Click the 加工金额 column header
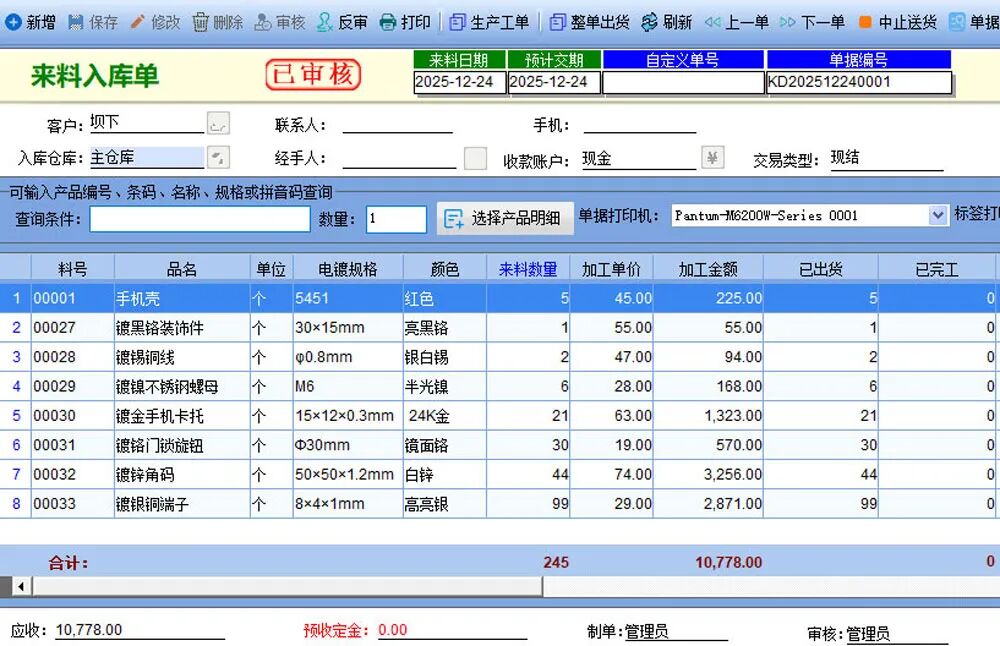This screenshot has height=646, width=1000. coord(708,269)
